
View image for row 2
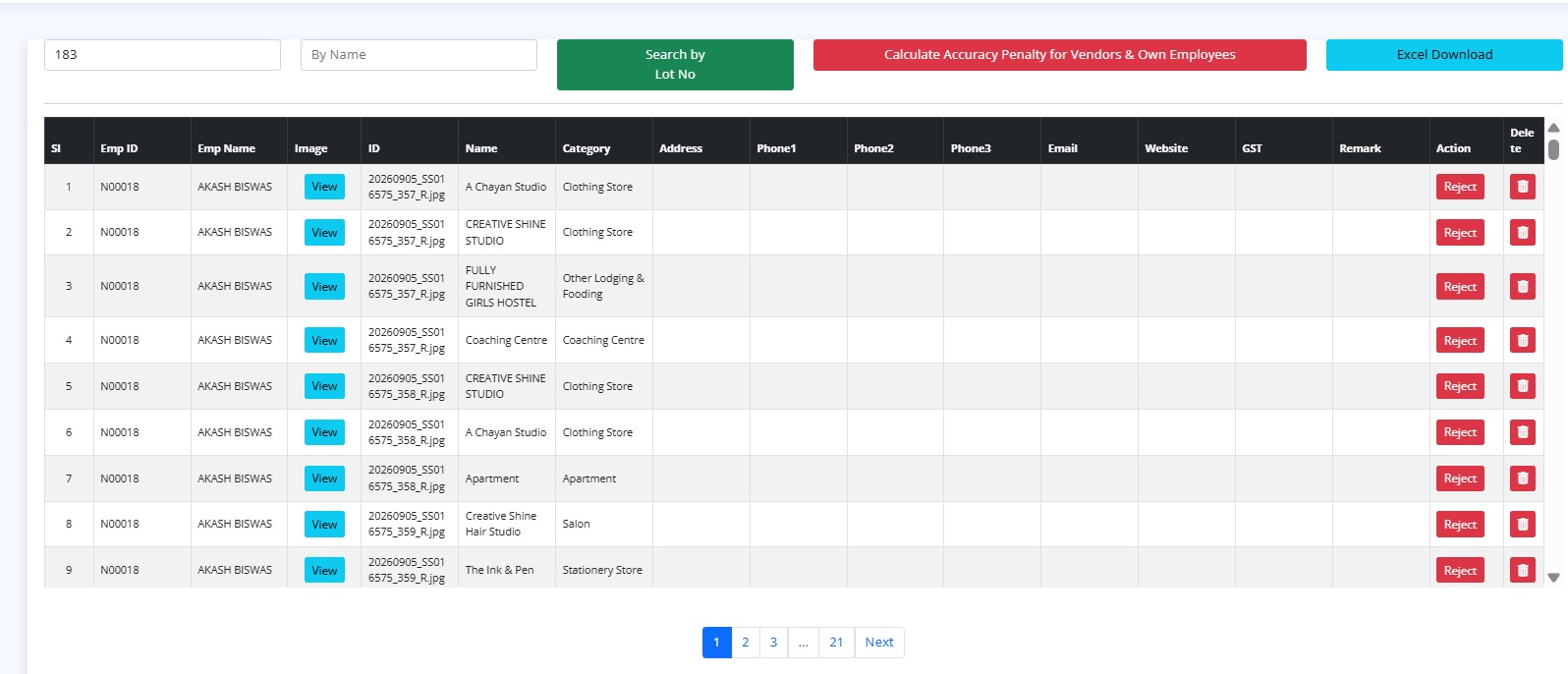tap(324, 233)
